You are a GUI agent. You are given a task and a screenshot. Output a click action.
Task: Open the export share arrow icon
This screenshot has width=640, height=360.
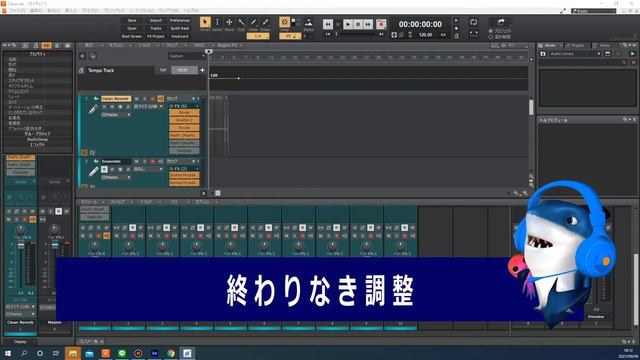tap(501, 22)
